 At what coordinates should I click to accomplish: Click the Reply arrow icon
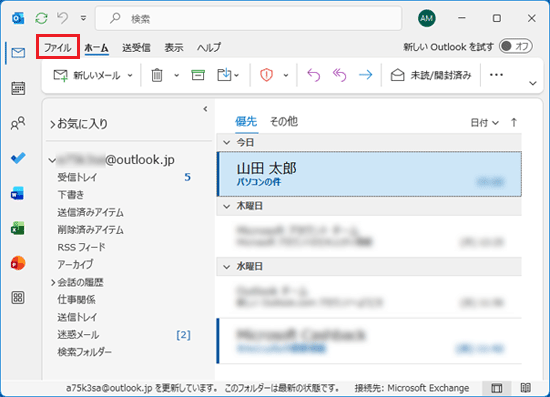(x=314, y=75)
